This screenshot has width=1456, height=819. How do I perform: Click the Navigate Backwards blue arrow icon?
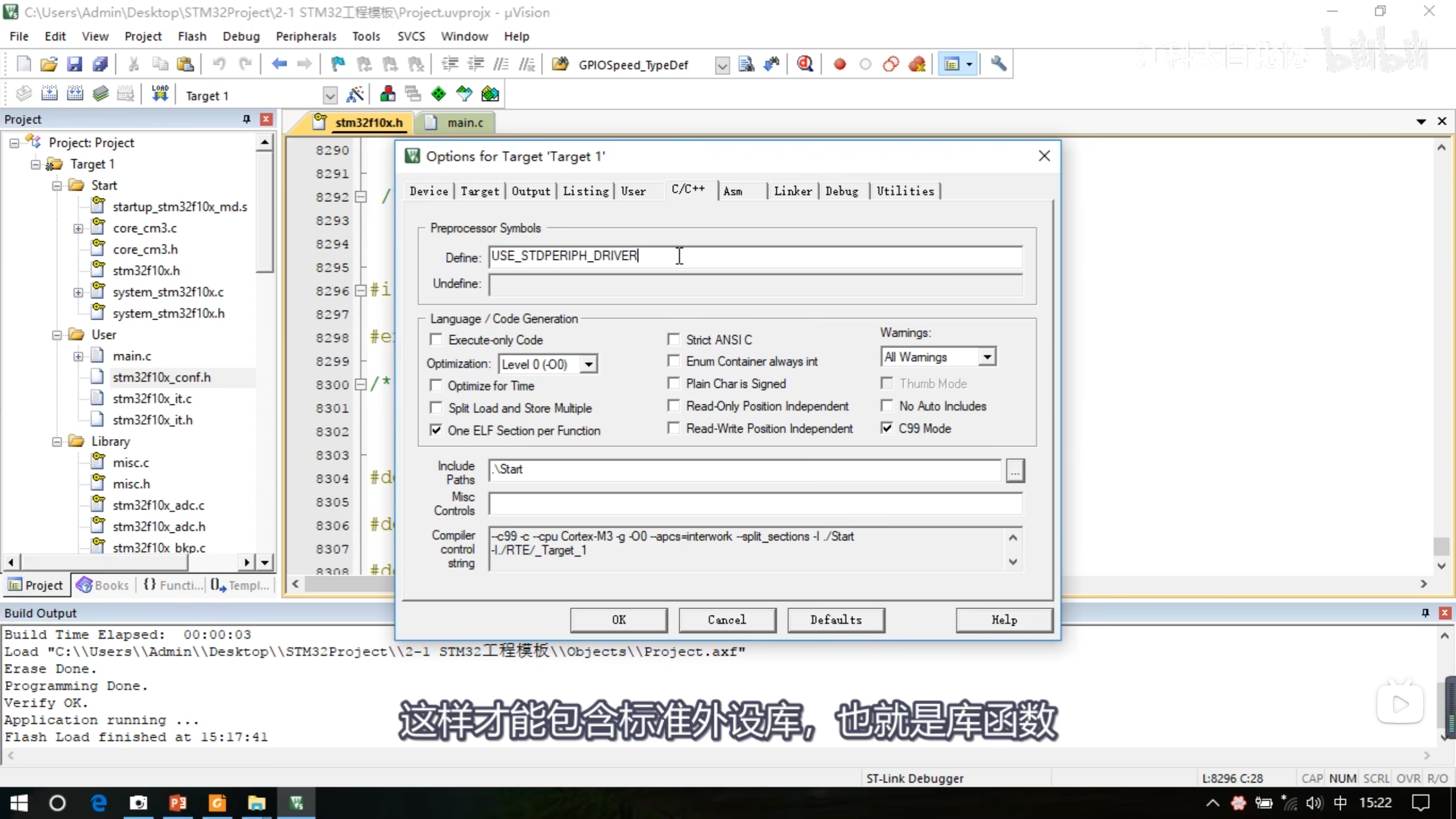click(279, 64)
